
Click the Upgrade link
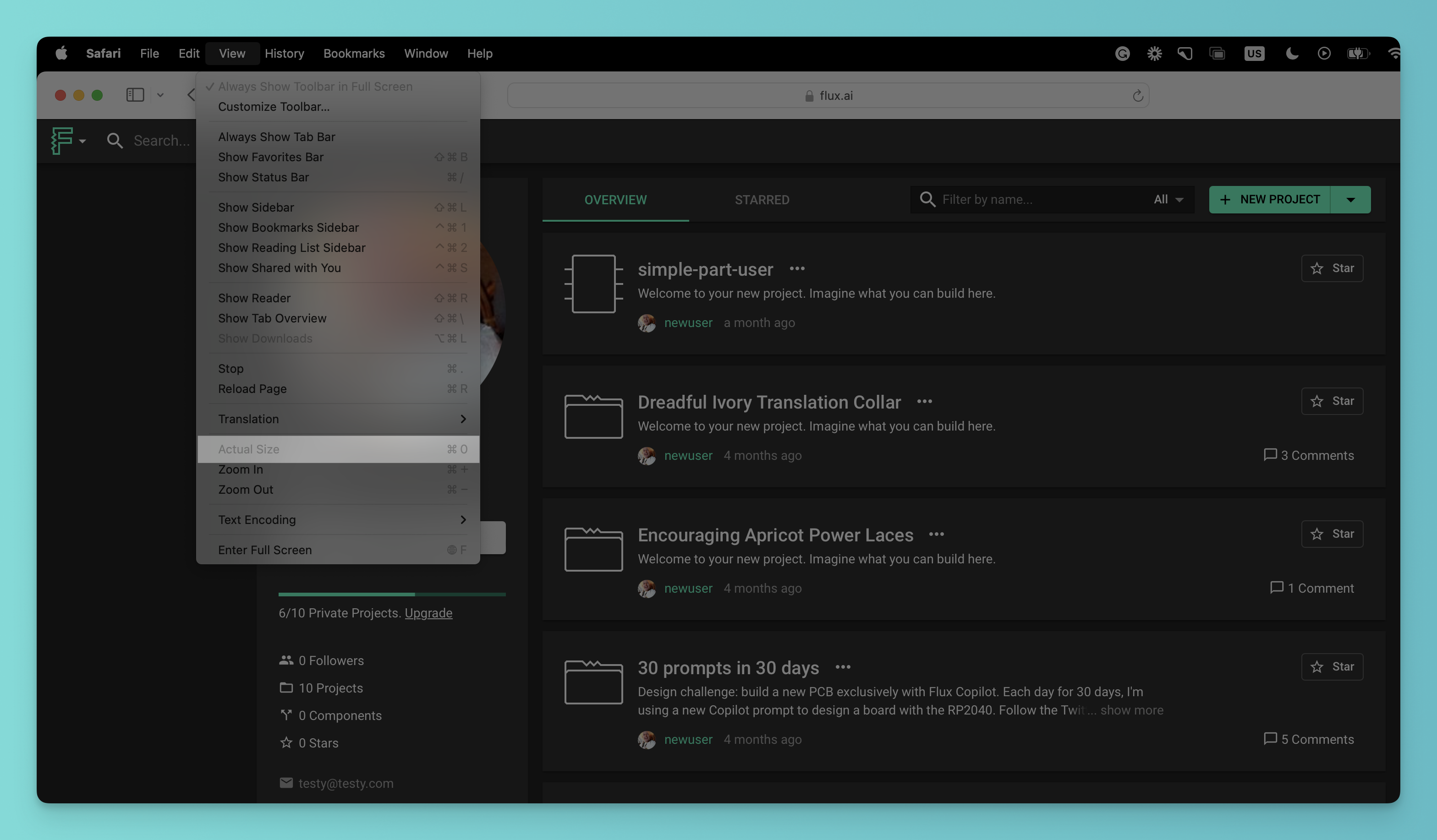pyautogui.click(x=428, y=613)
